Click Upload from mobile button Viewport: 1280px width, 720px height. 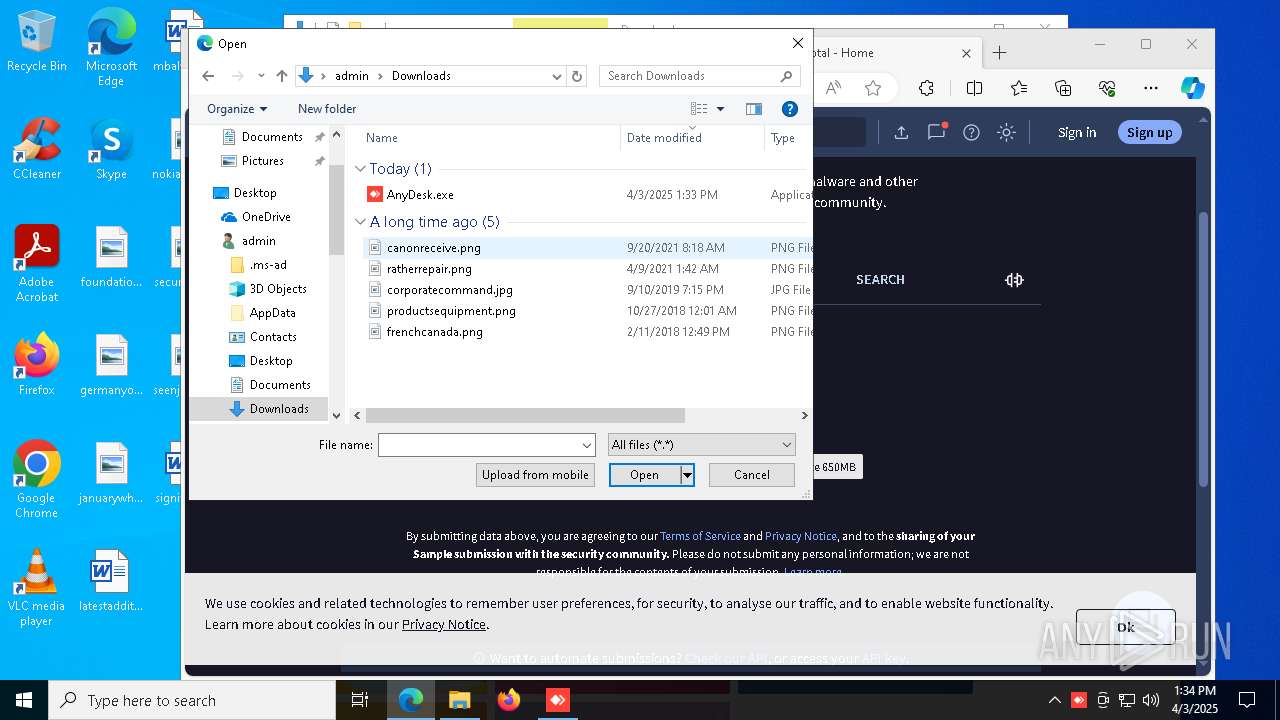(535, 475)
